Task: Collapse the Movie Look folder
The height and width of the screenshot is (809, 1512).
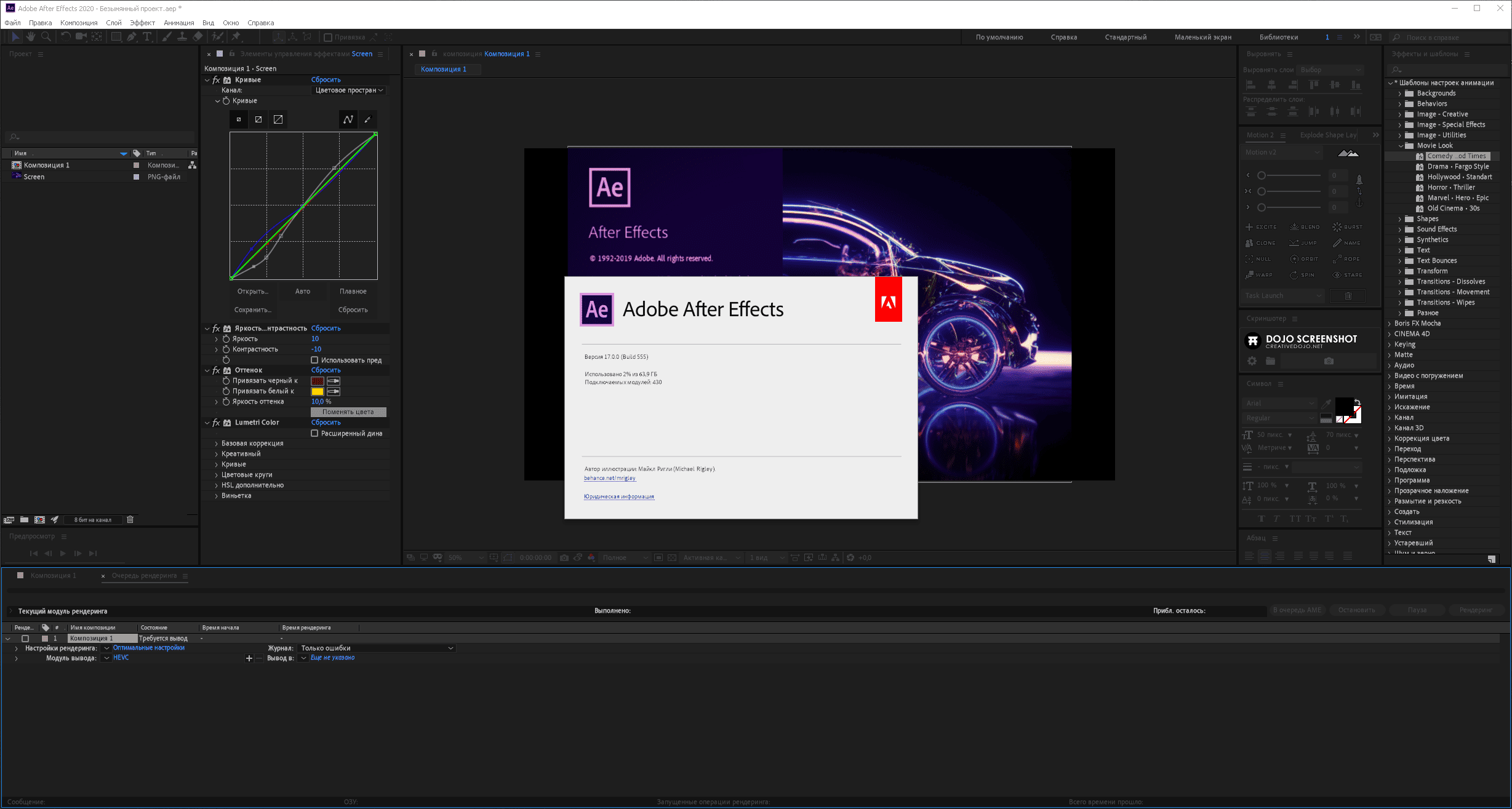Action: point(1401,146)
